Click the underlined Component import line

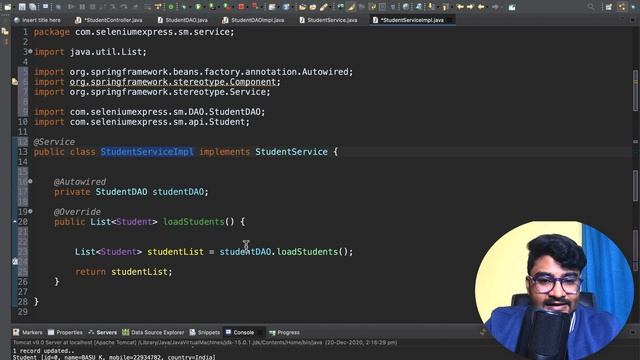pos(157,82)
